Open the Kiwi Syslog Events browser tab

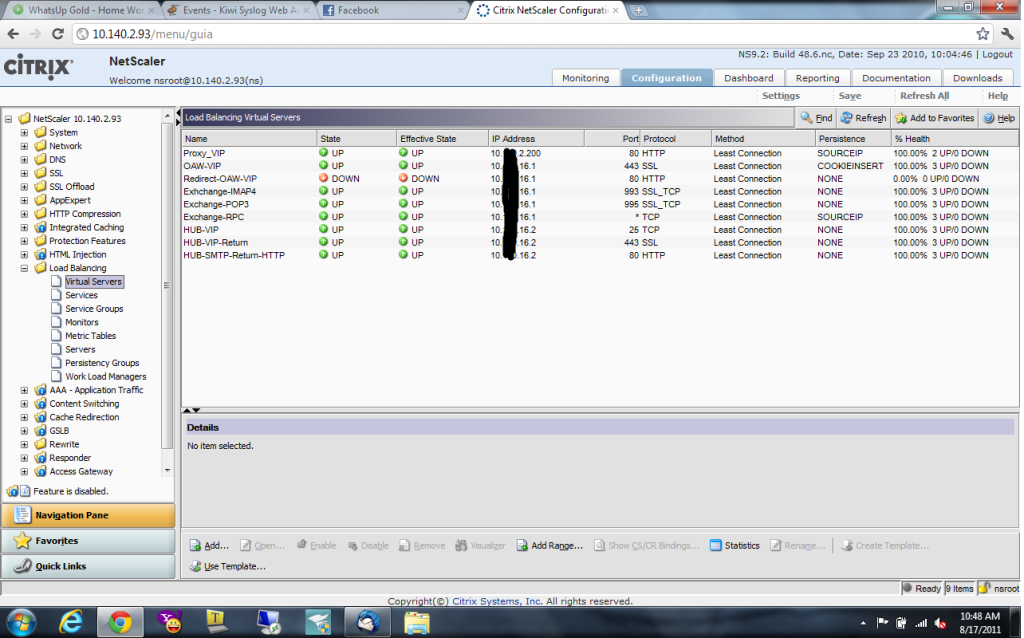(x=238, y=10)
